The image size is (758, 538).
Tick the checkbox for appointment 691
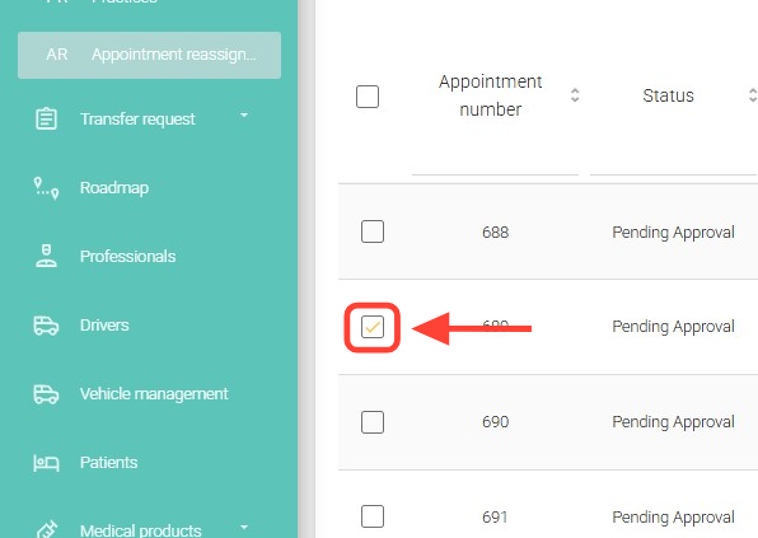point(372,516)
